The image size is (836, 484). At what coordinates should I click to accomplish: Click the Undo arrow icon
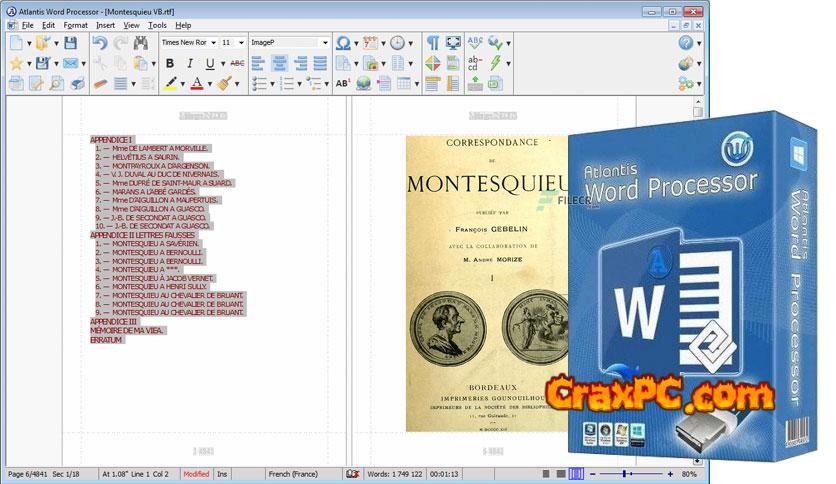tap(100, 43)
